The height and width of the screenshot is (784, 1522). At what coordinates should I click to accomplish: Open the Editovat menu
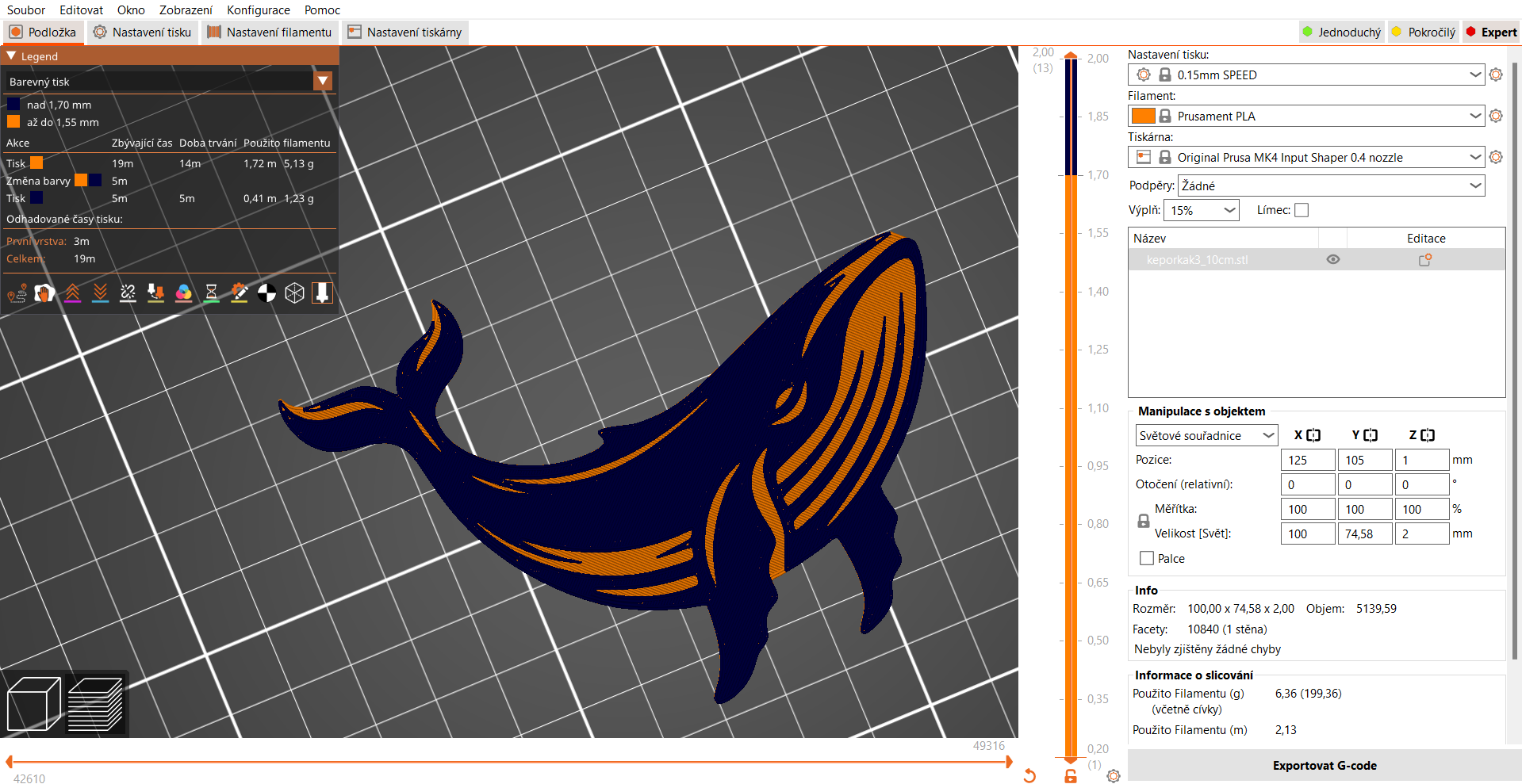point(81,10)
